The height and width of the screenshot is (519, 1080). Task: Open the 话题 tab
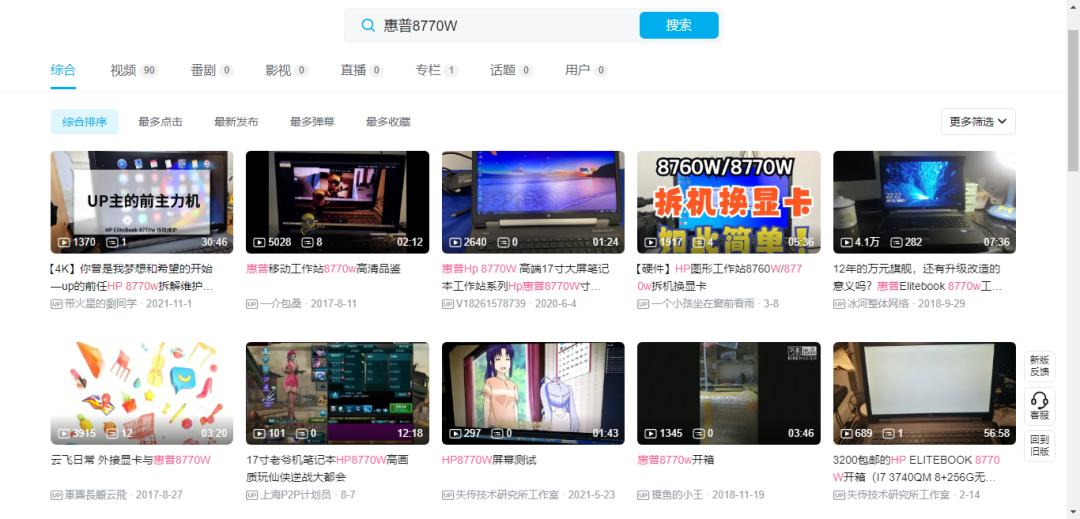512,70
